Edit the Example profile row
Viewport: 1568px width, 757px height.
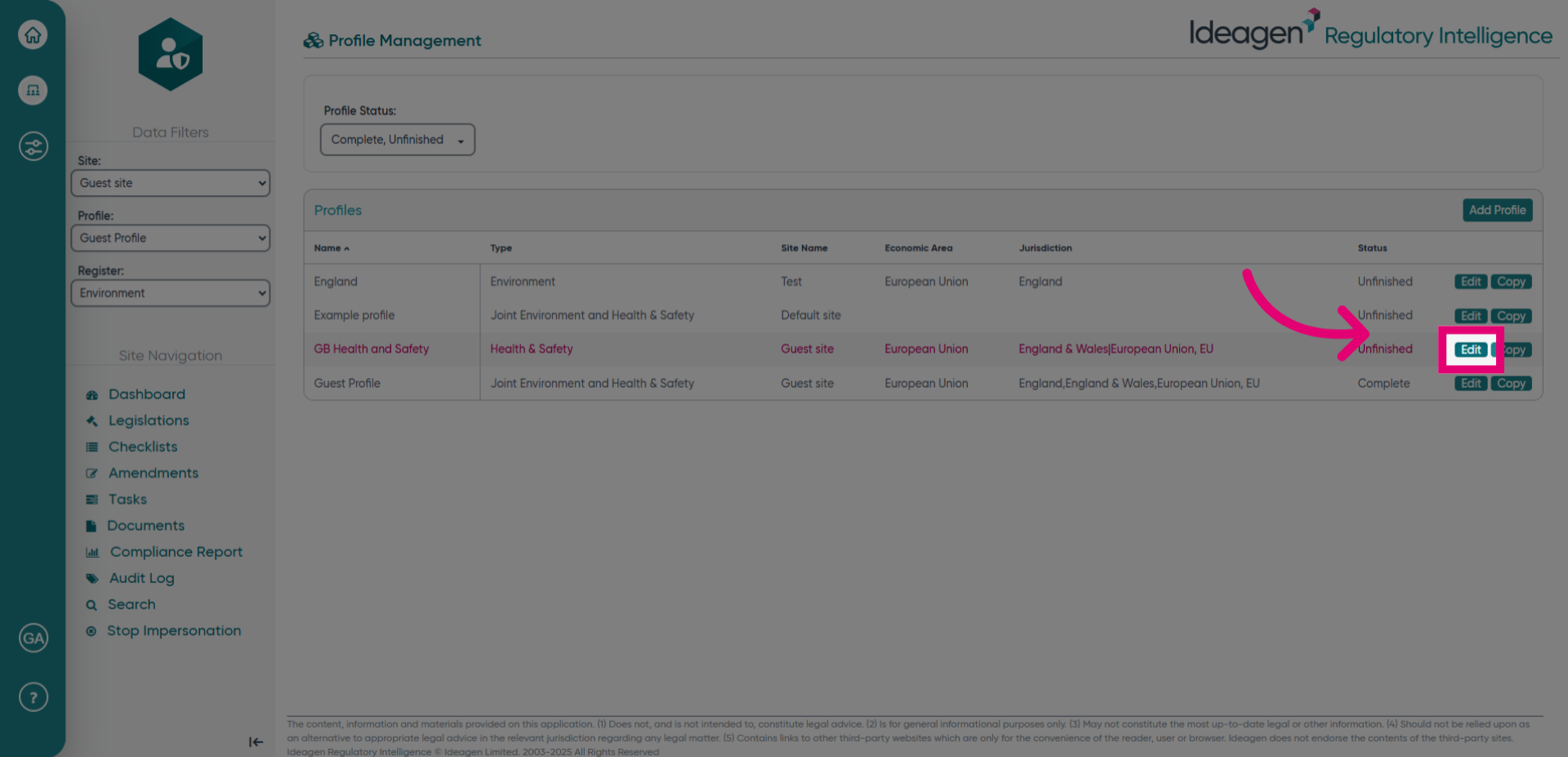(x=1471, y=316)
